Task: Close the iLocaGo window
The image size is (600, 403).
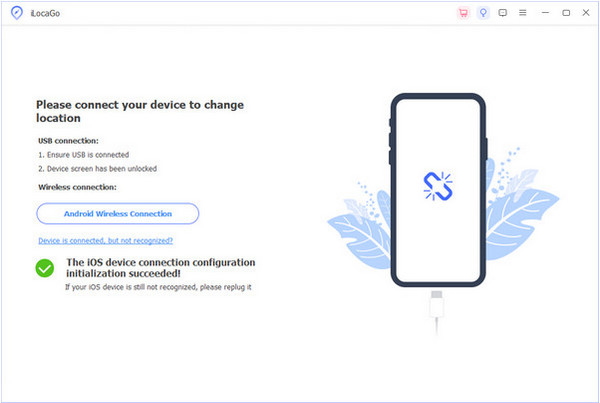Action: (586, 13)
